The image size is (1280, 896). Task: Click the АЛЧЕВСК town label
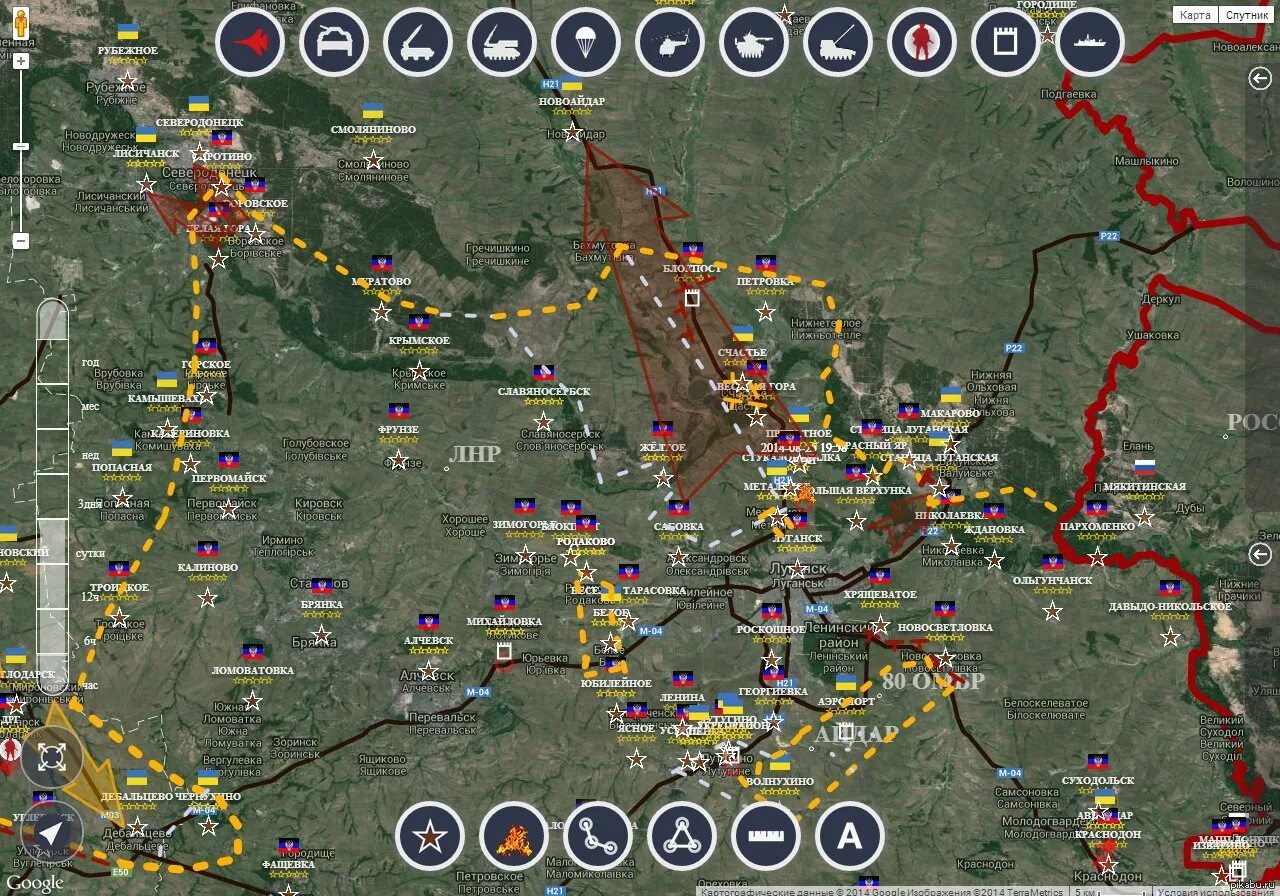pos(428,641)
